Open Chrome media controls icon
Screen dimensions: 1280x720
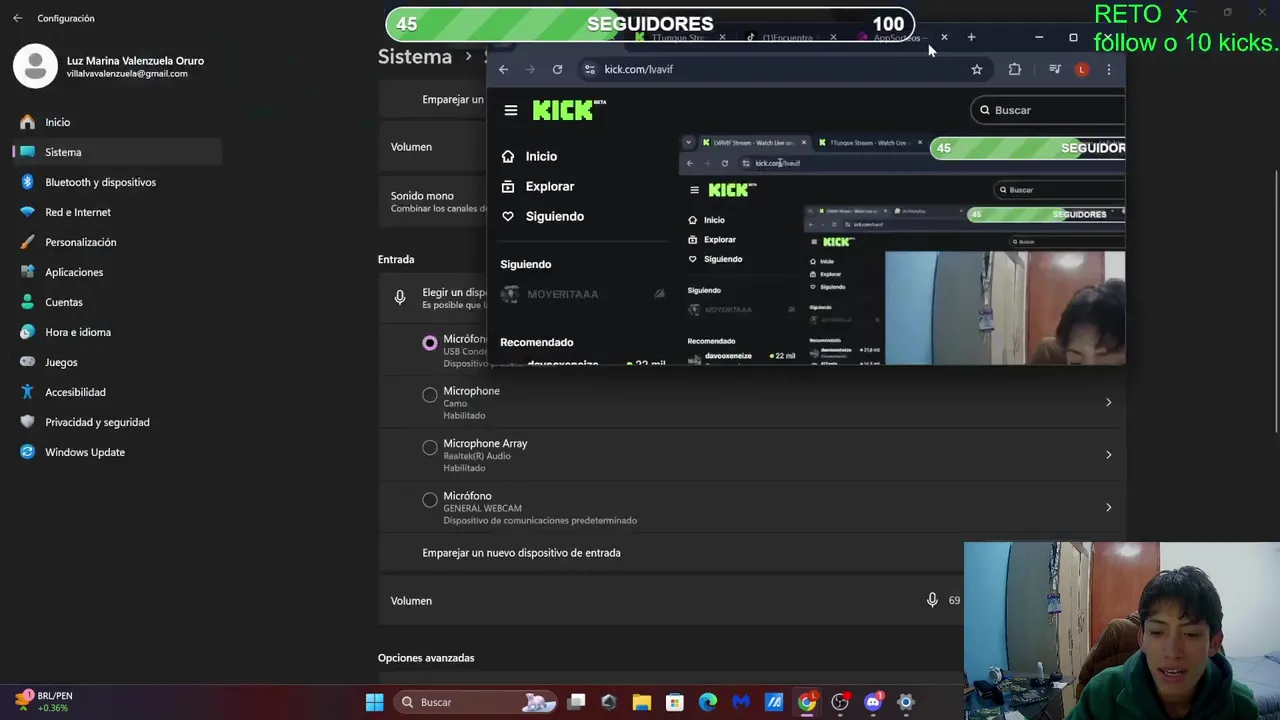pyautogui.click(x=1055, y=69)
